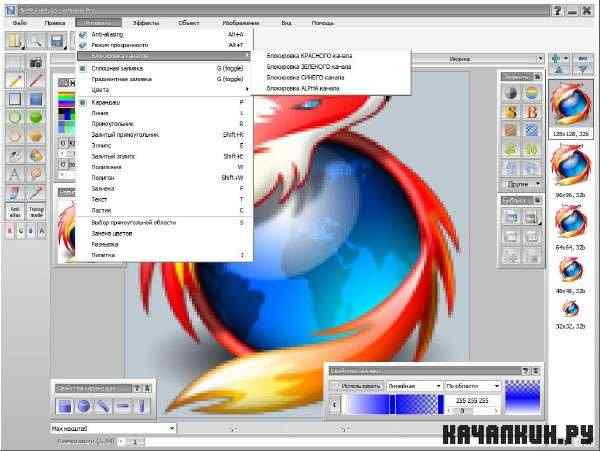The height and width of the screenshot is (451, 600).
Task: Click the orange letter S effect icon
Action: tap(511, 112)
